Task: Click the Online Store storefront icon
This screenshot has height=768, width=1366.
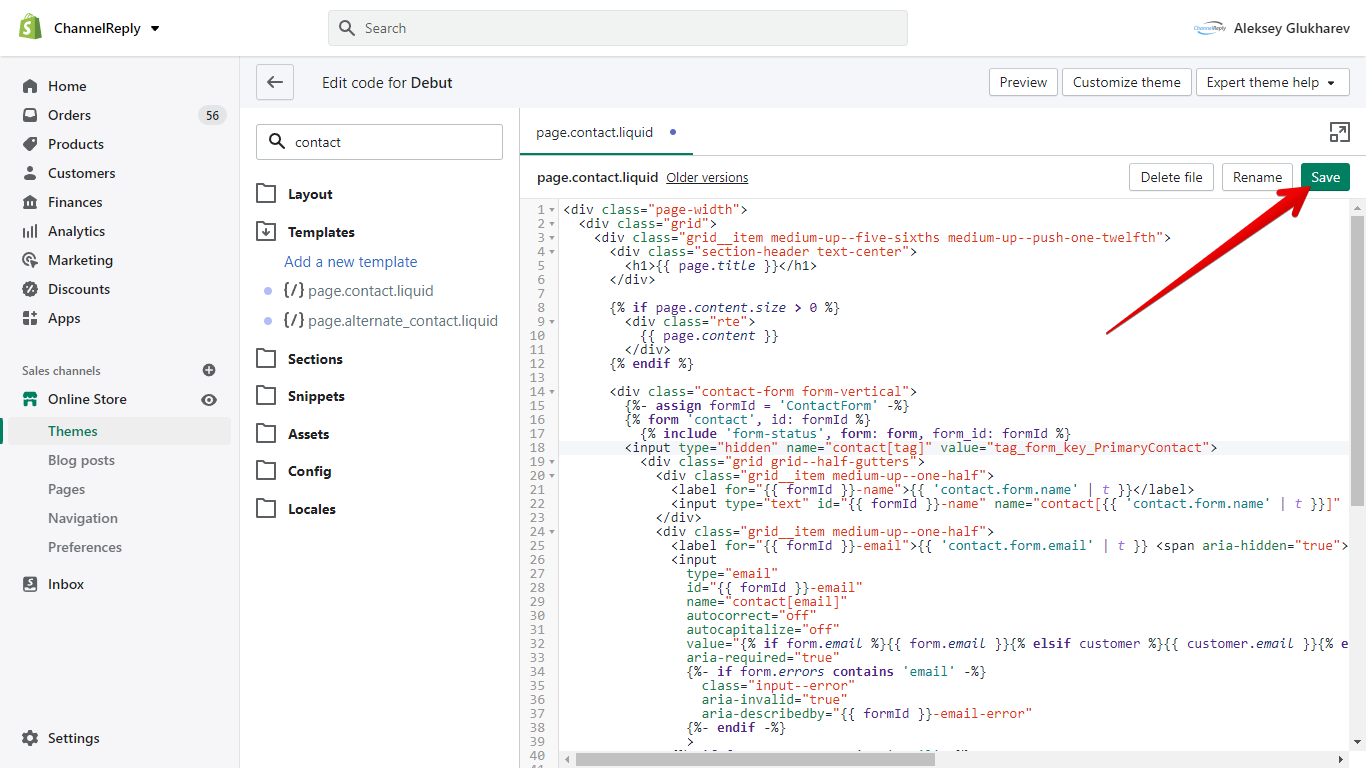Action: click(30, 399)
